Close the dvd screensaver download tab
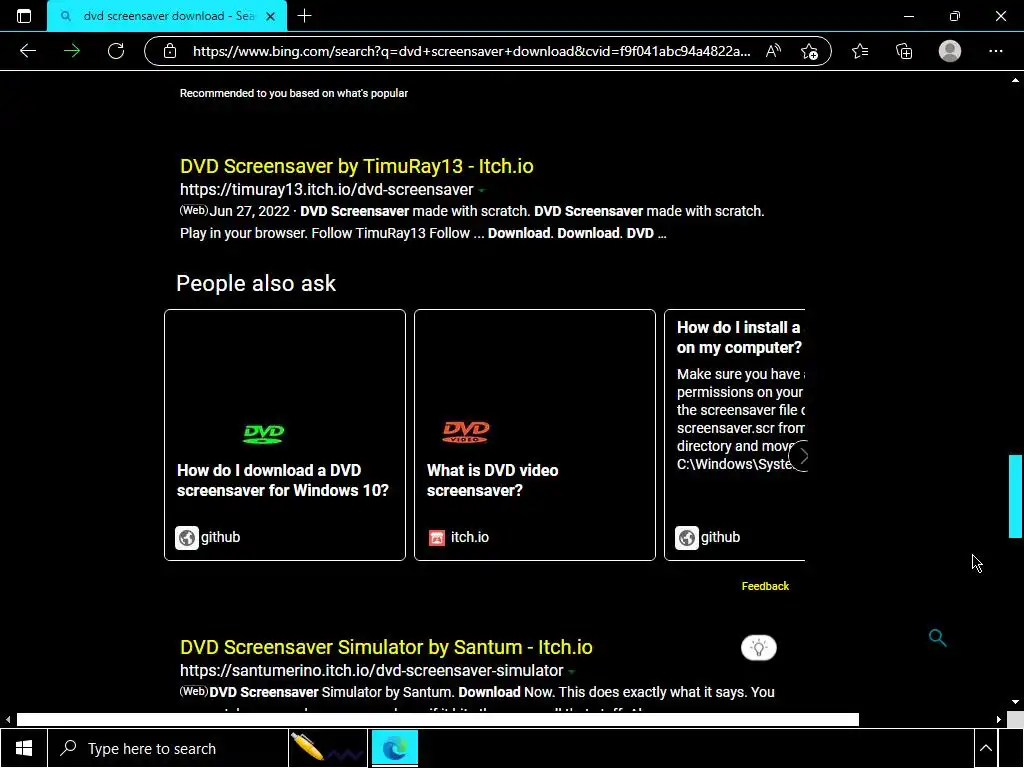This screenshot has height=768, width=1024. pos(270,16)
